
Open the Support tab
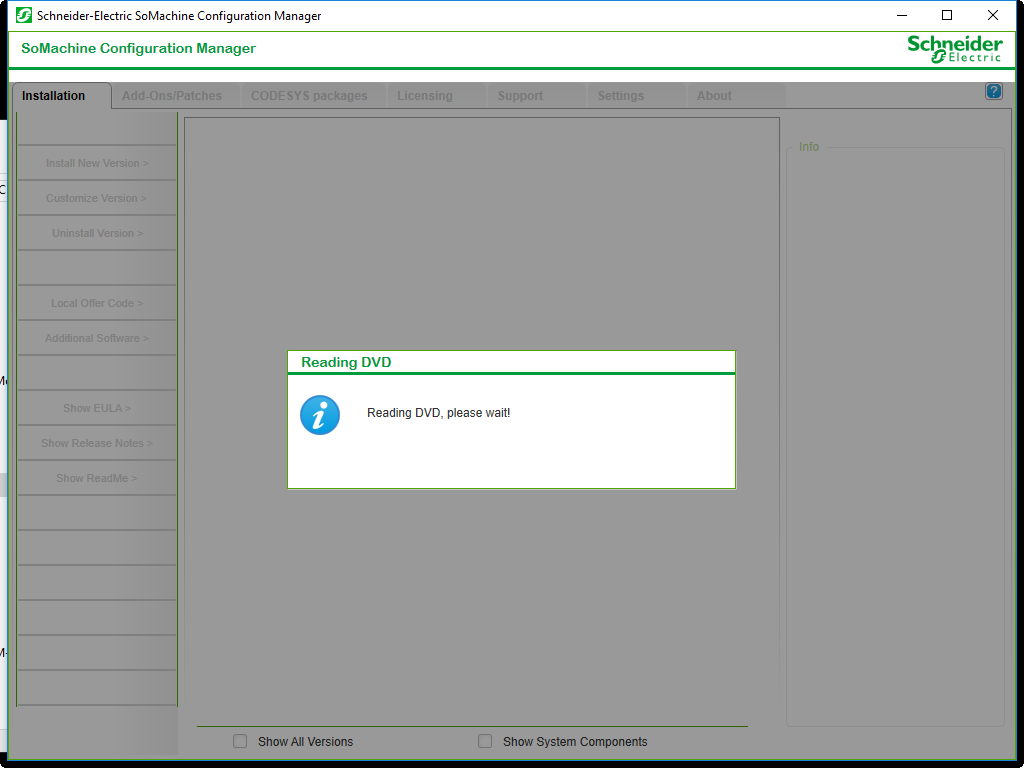tap(537, 95)
